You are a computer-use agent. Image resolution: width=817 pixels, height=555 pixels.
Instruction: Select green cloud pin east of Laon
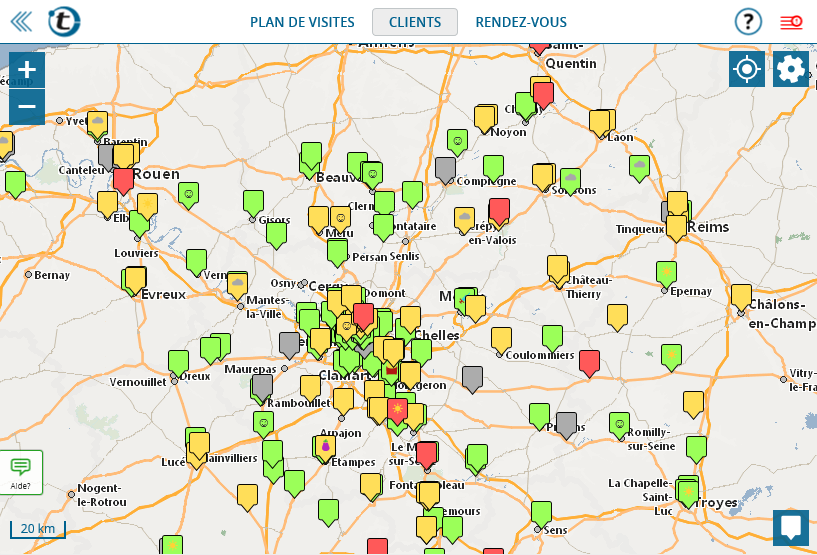(x=639, y=168)
